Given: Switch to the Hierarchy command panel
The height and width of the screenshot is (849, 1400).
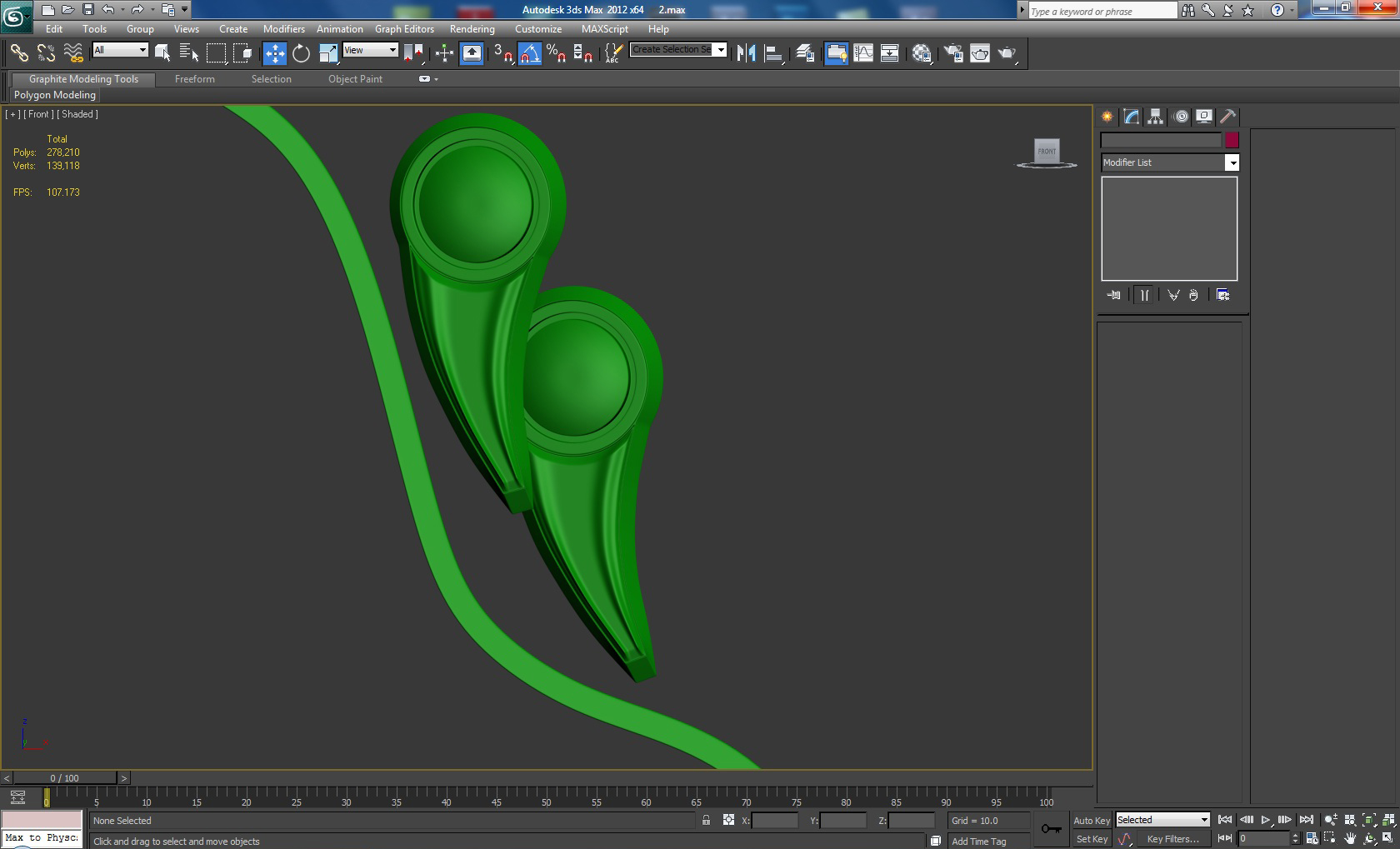Looking at the screenshot, I should (1155, 117).
